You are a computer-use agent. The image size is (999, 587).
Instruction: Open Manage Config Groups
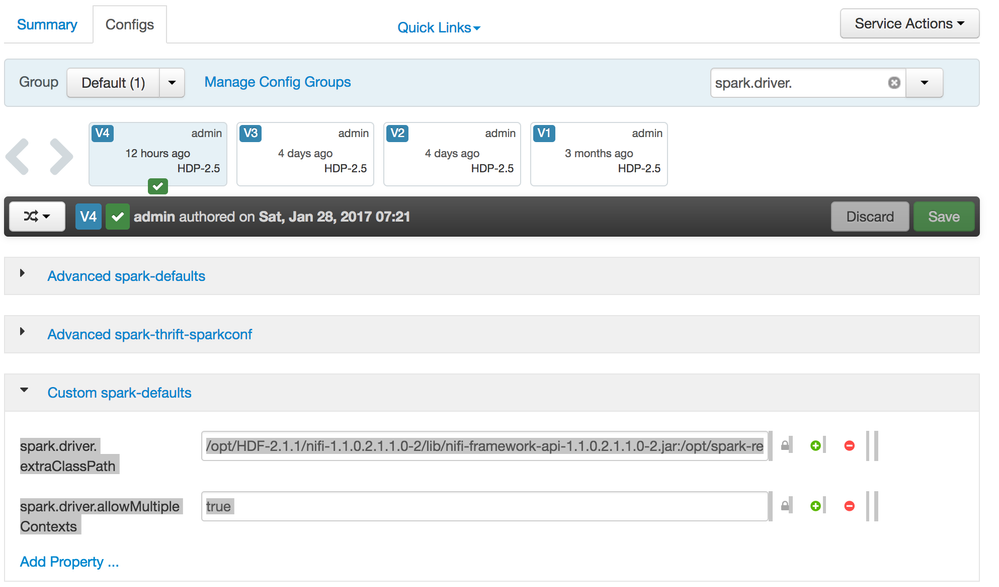277,82
